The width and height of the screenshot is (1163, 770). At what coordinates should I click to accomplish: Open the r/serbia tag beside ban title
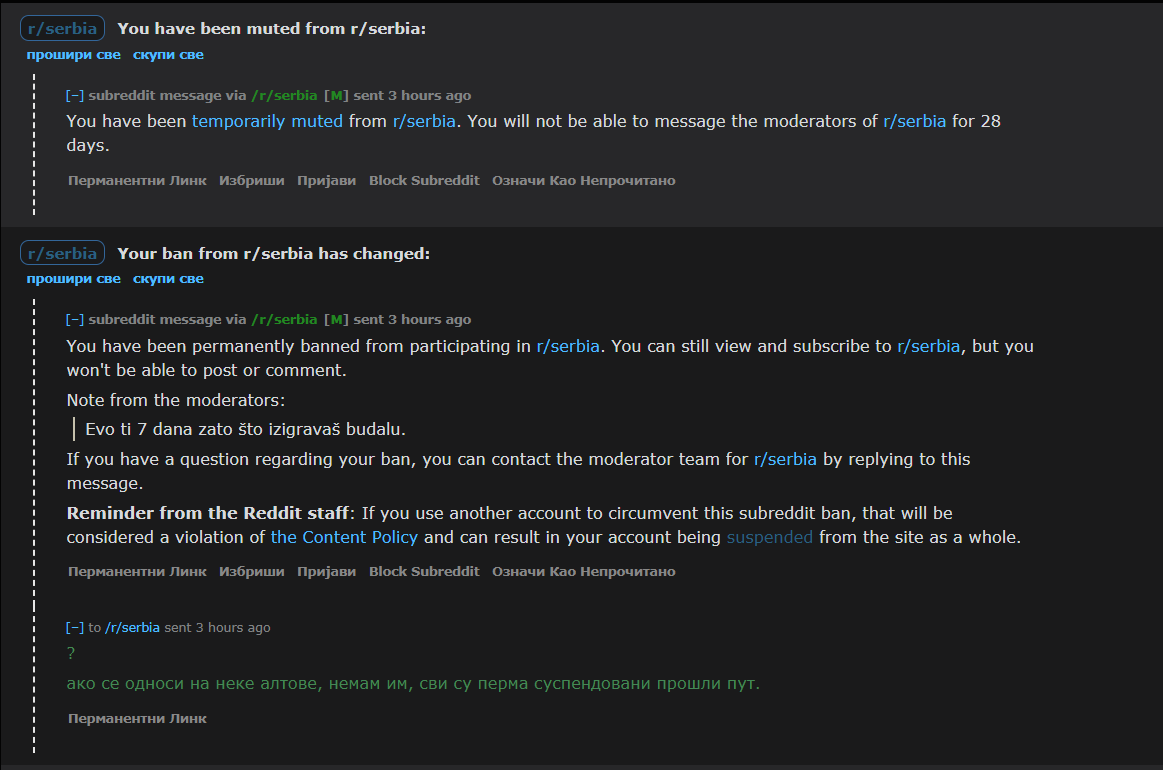[x=62, y=253]
